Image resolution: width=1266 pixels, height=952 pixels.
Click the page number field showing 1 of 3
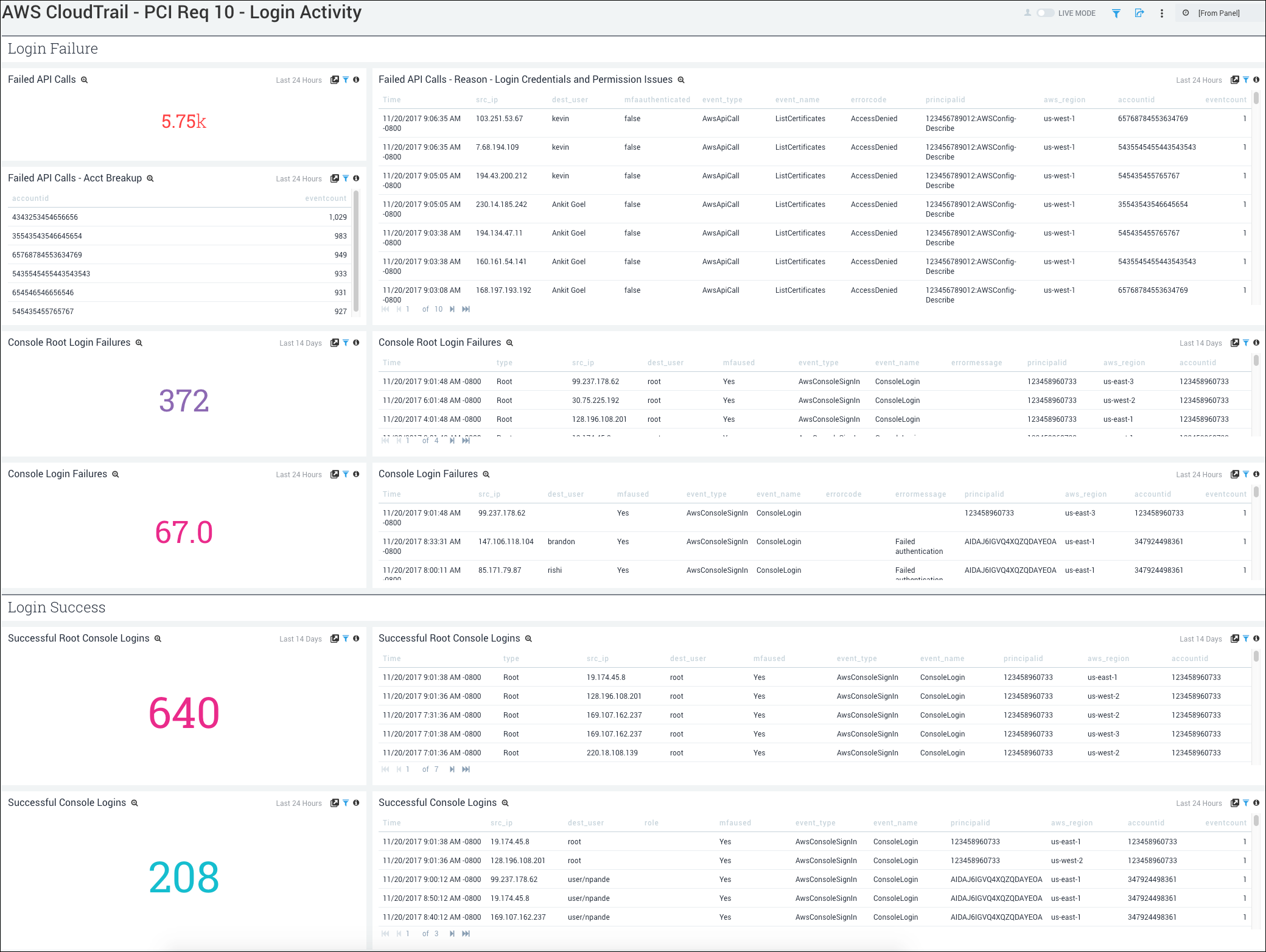coord(407,933)
